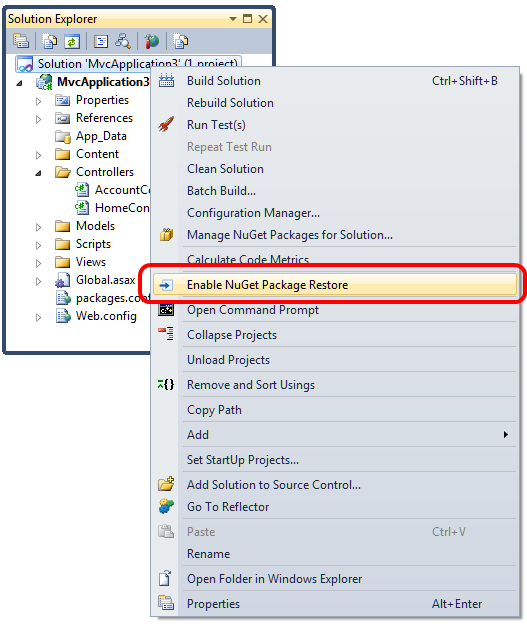The width and height of the screenshot is (527, 624).
Task: Choose Rename in the context menu
Action: click(335, 554)
